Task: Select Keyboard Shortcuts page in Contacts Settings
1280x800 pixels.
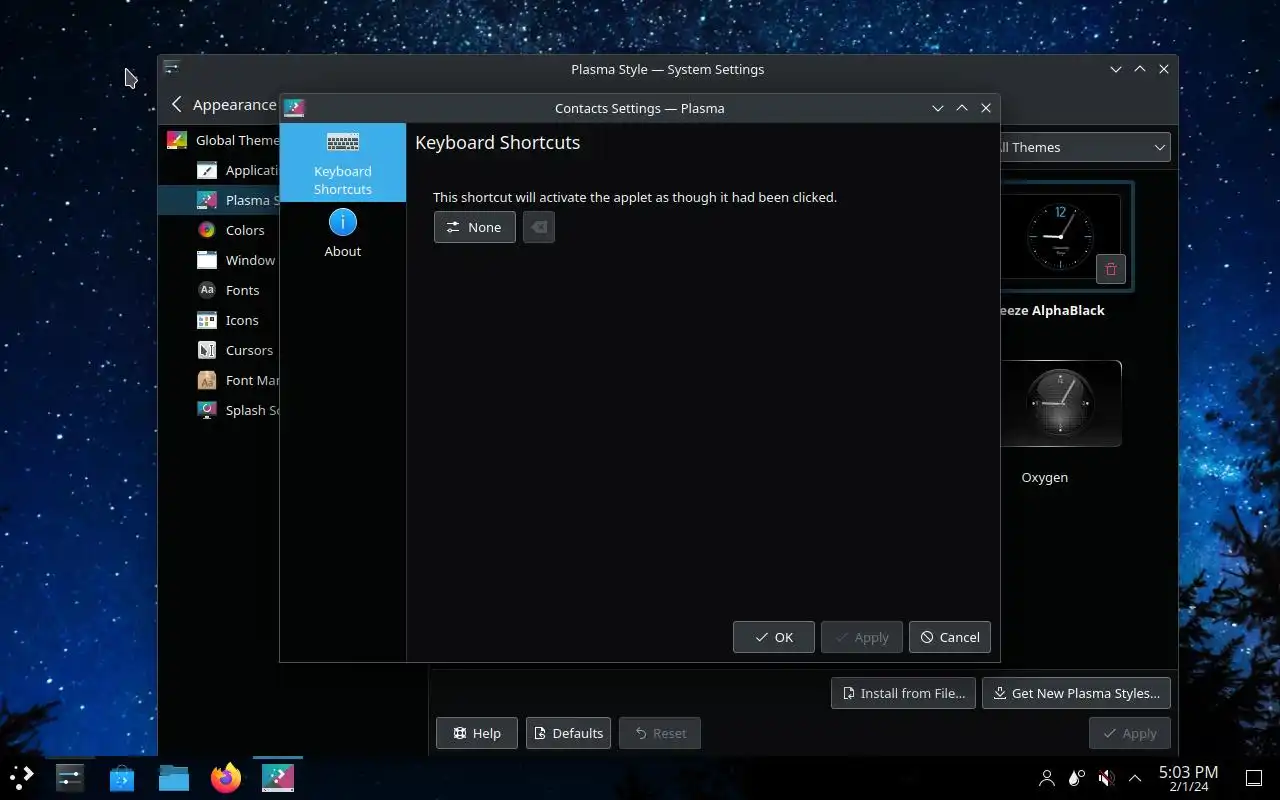Action: [343, 163]
